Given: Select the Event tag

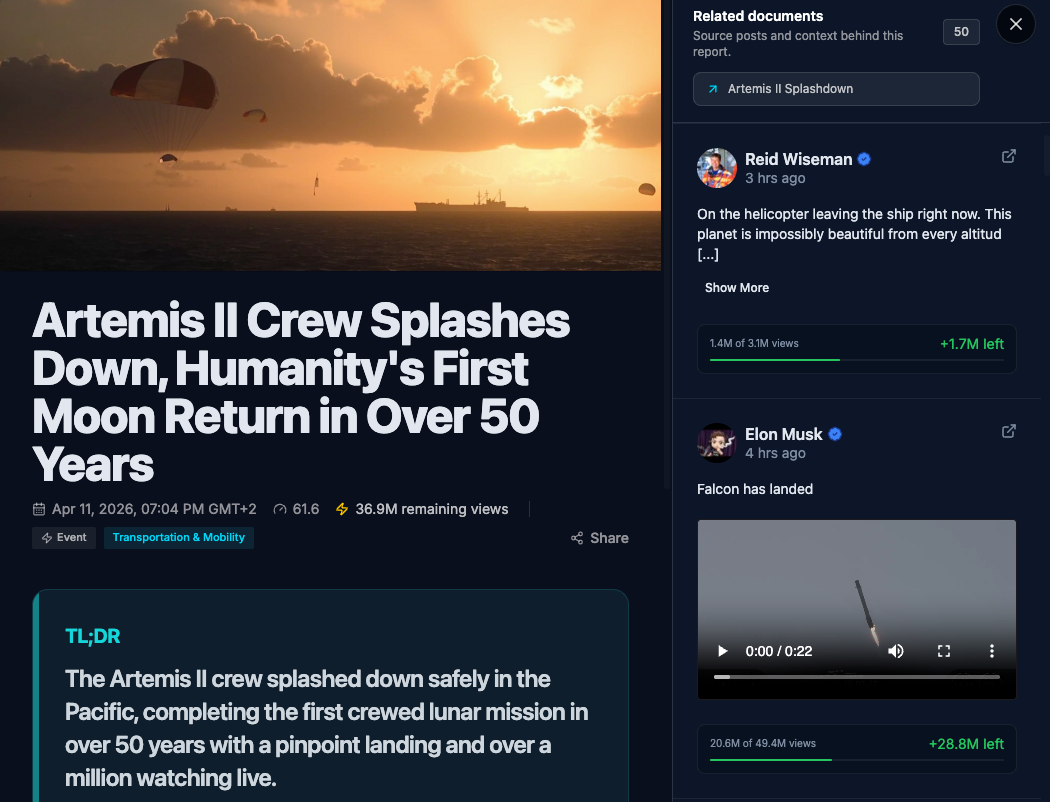Looking at the screenshot, I should point(64,538).
